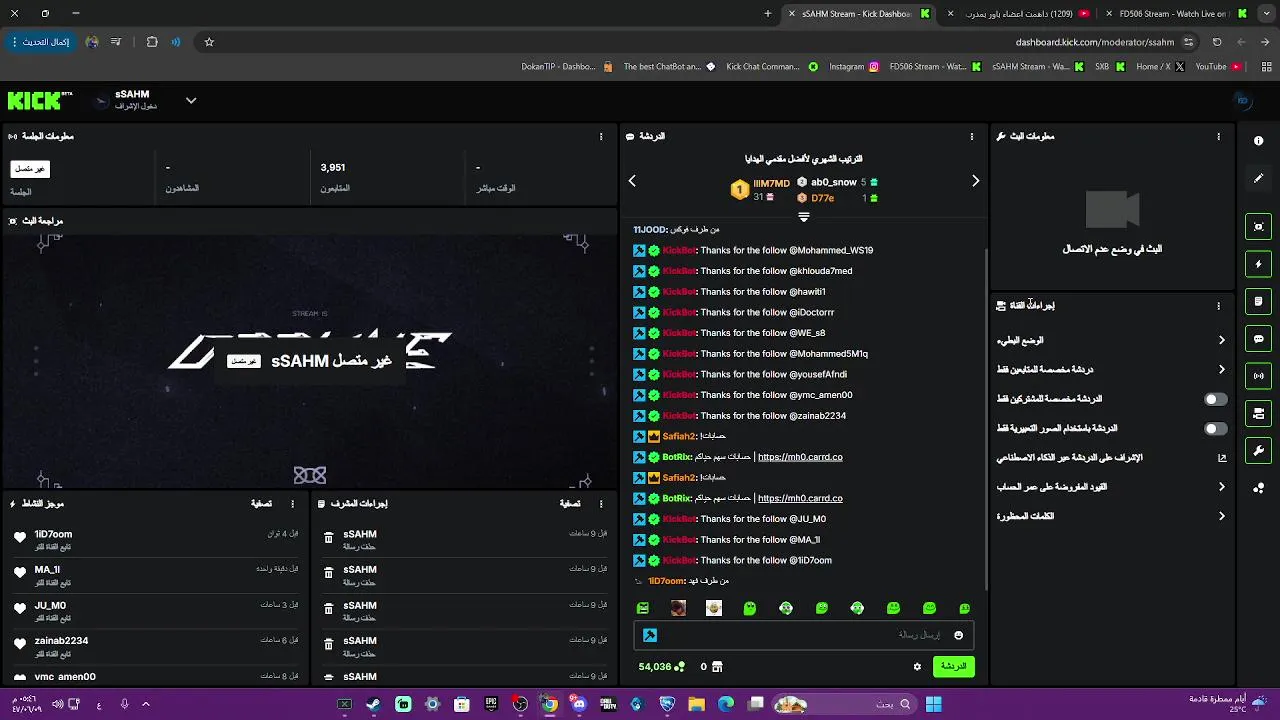Toggle the stream preview panel sidebar icon

[x=1259, y=227]
